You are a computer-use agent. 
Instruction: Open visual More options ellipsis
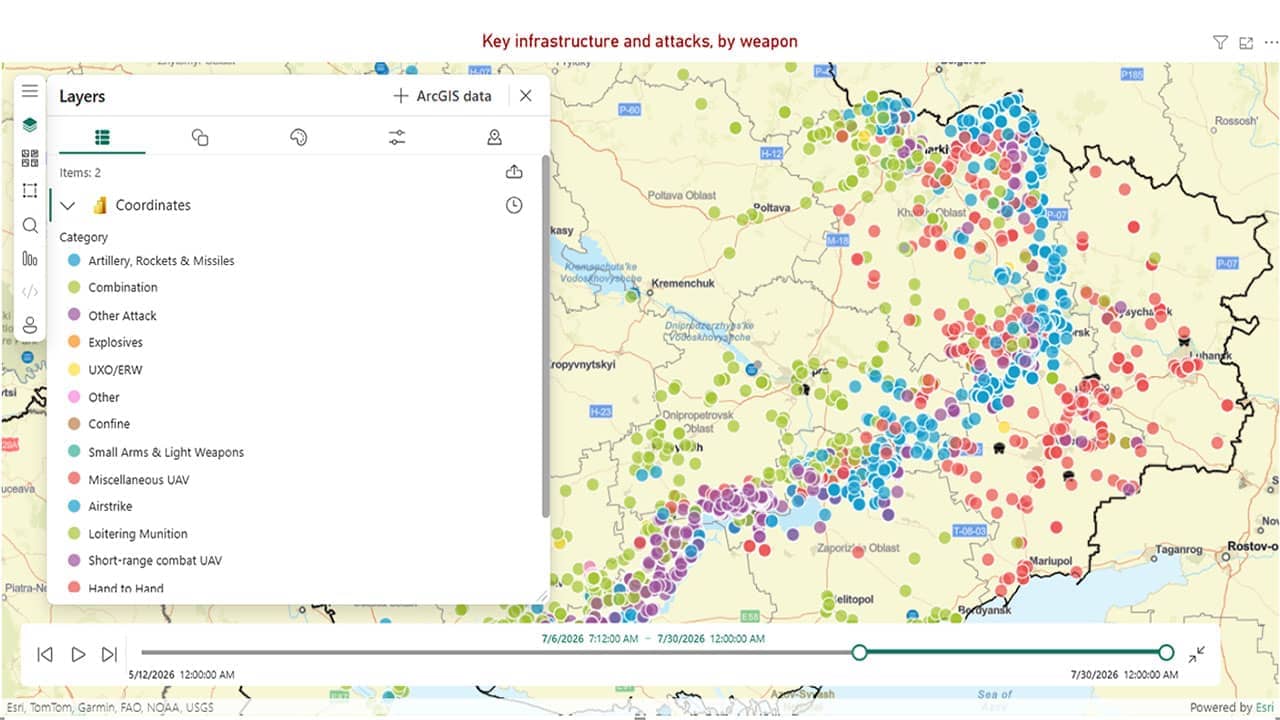[1271, 42]
